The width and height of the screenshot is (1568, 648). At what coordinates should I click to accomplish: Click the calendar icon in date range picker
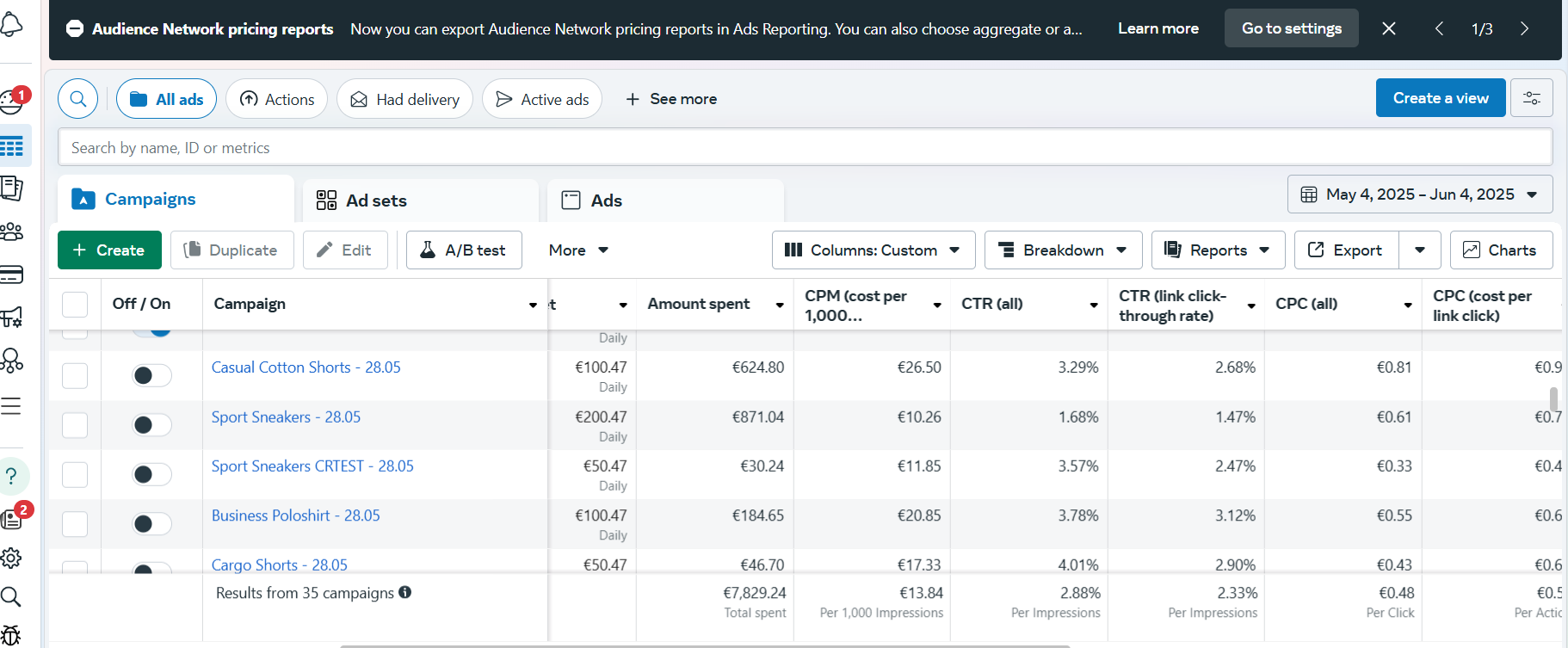[x=1309, y=194]
